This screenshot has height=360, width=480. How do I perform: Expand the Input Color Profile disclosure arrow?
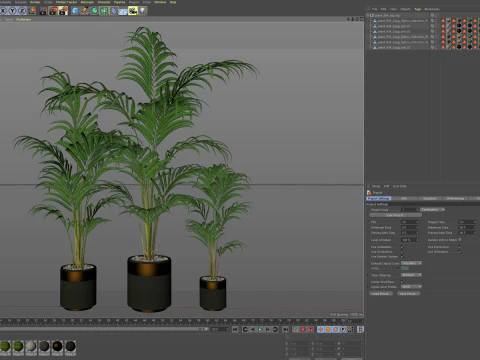click(x=367, y=287)
